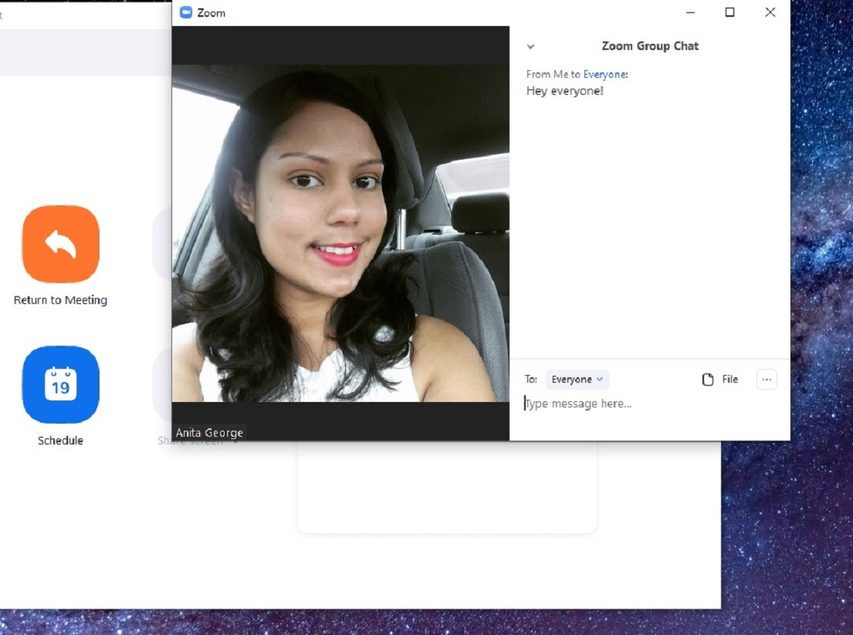Select the Hey everyone! chat message
This screenshot has width=853, height=635.
[x=565, y=91]
